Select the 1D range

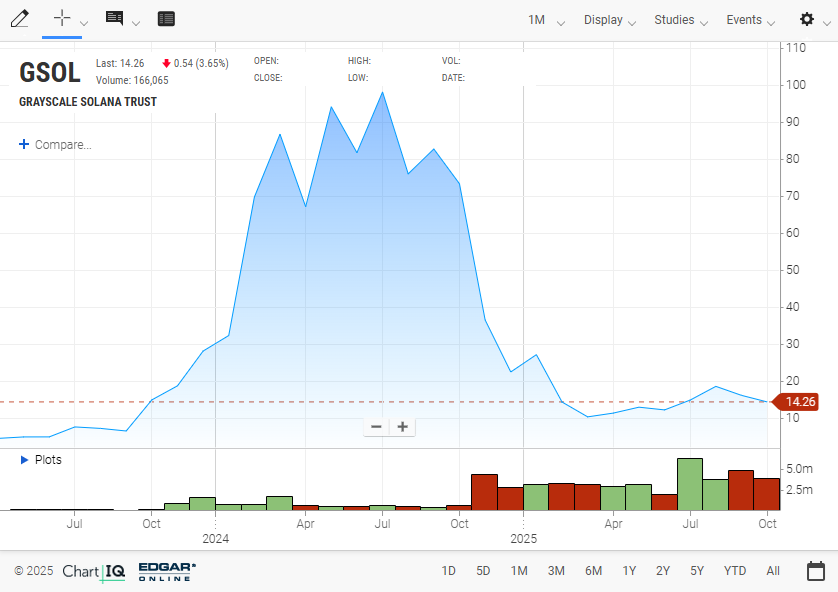pos(448,571)
